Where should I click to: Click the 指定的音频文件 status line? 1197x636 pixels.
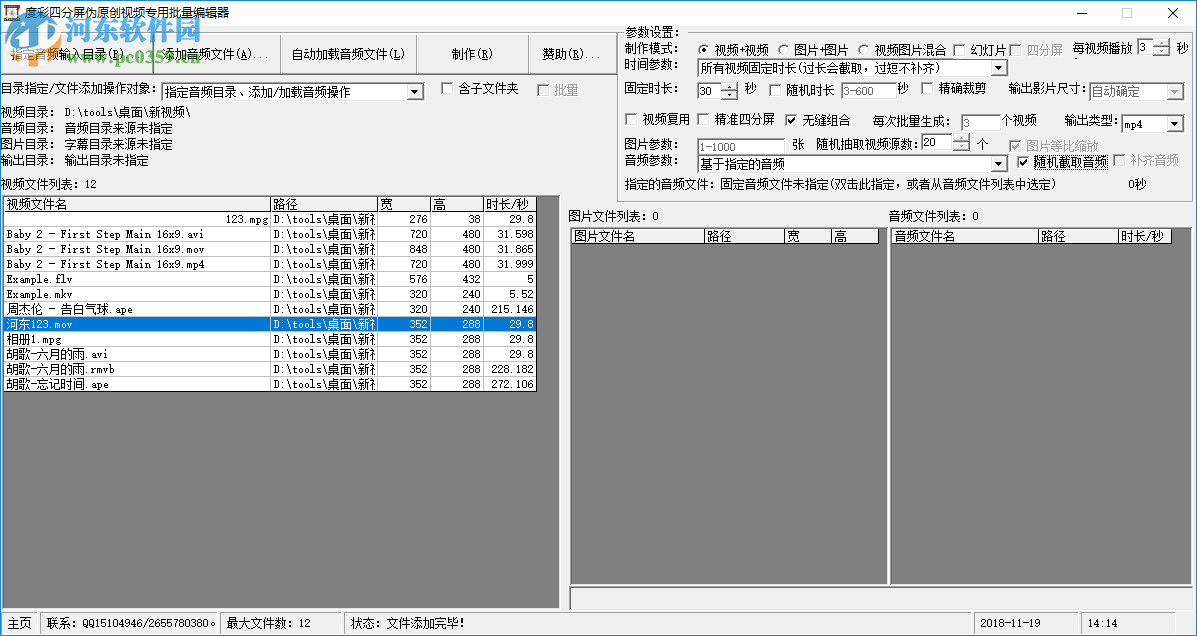click(840, 185)
